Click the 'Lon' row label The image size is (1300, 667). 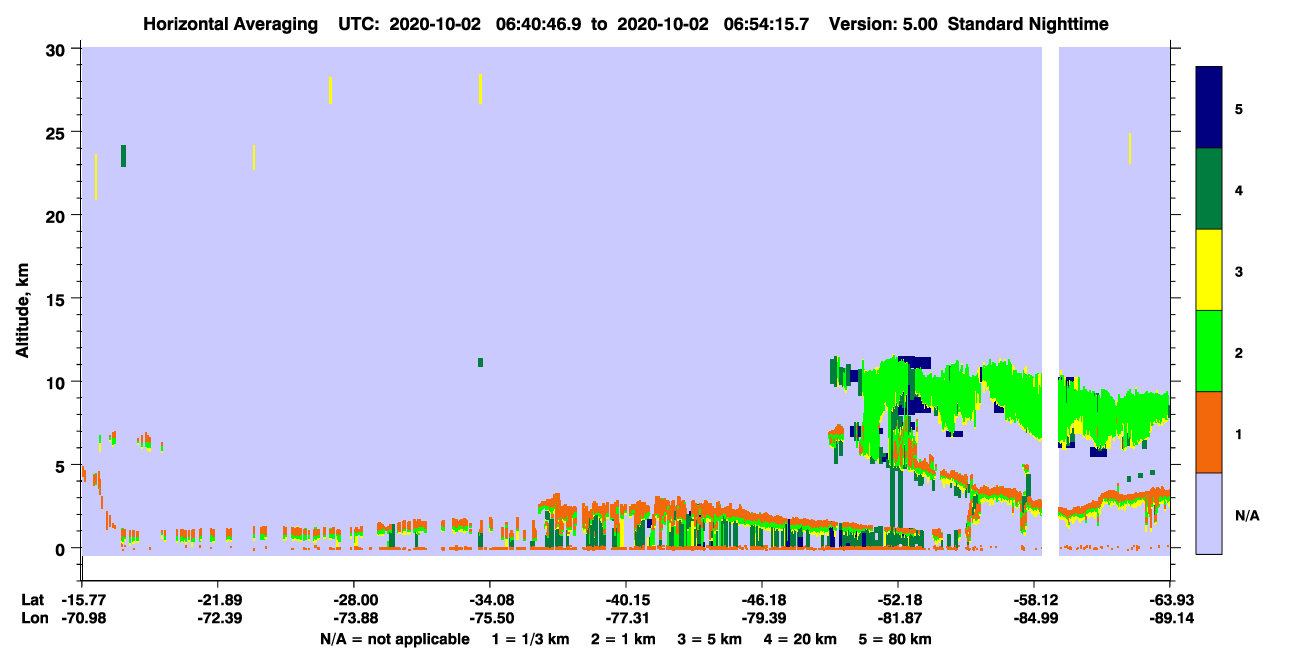(33, 618)
